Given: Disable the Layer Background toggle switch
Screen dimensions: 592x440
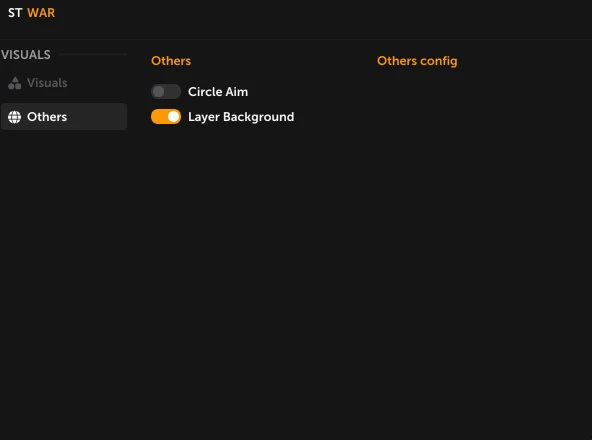Looking at the screenshot, I should pyautogui.click(x=166, y=117).
